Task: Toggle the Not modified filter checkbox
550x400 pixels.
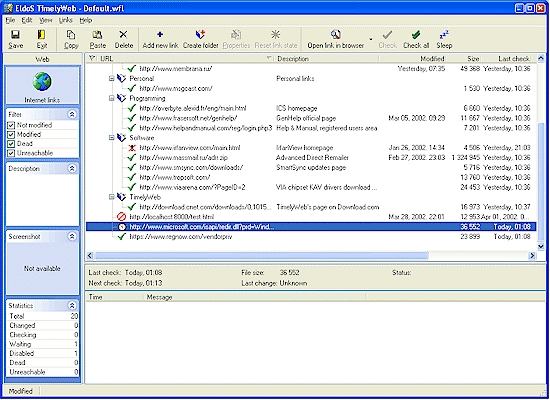Action: [x=11, y=125]
